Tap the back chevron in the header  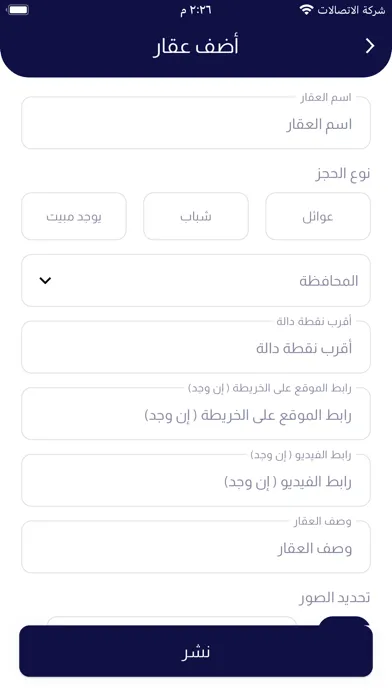(x=370, y=46)
